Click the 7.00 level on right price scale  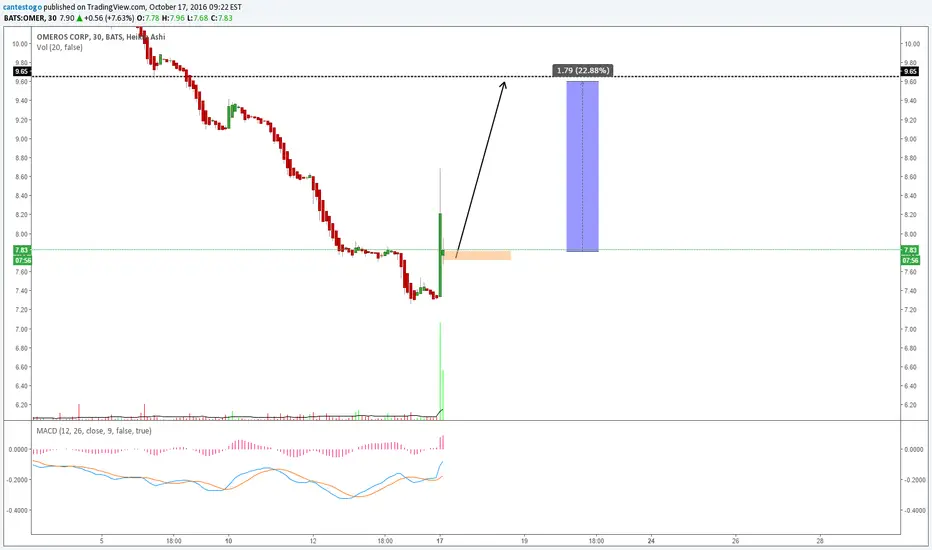point(911,329)
